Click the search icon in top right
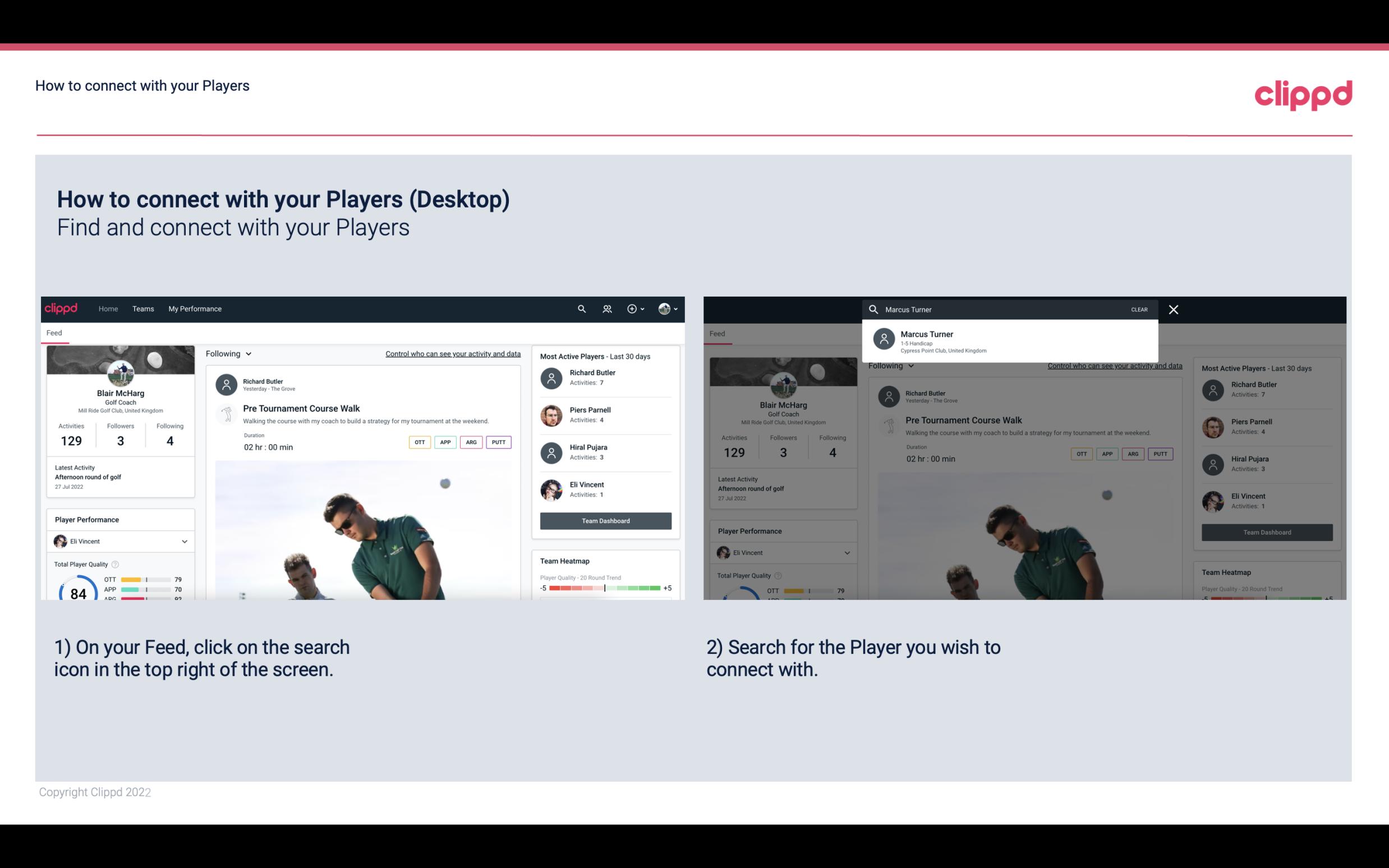The height and width of the screenshot is (868, 1389). (581, 308)
